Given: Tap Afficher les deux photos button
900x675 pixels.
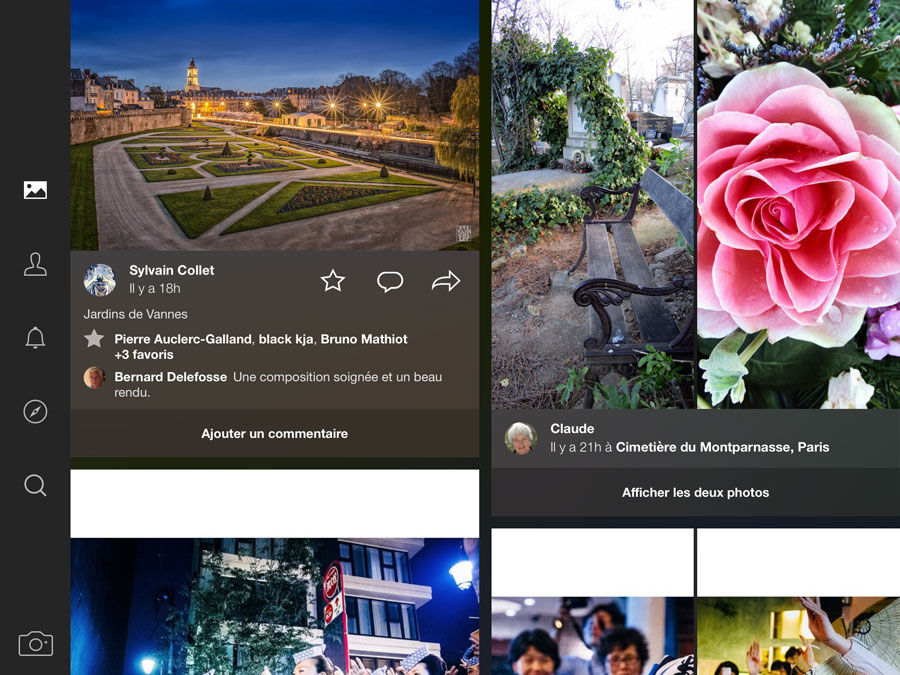Looking at the screenshot, I should point(696,492).
